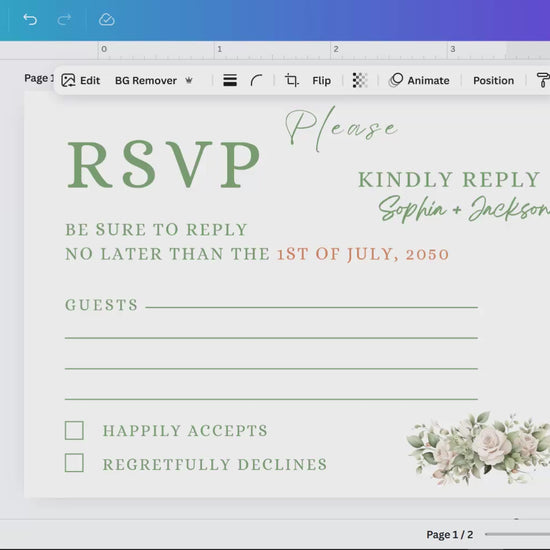Open the BG Remover tool

(x=146, y=81)
